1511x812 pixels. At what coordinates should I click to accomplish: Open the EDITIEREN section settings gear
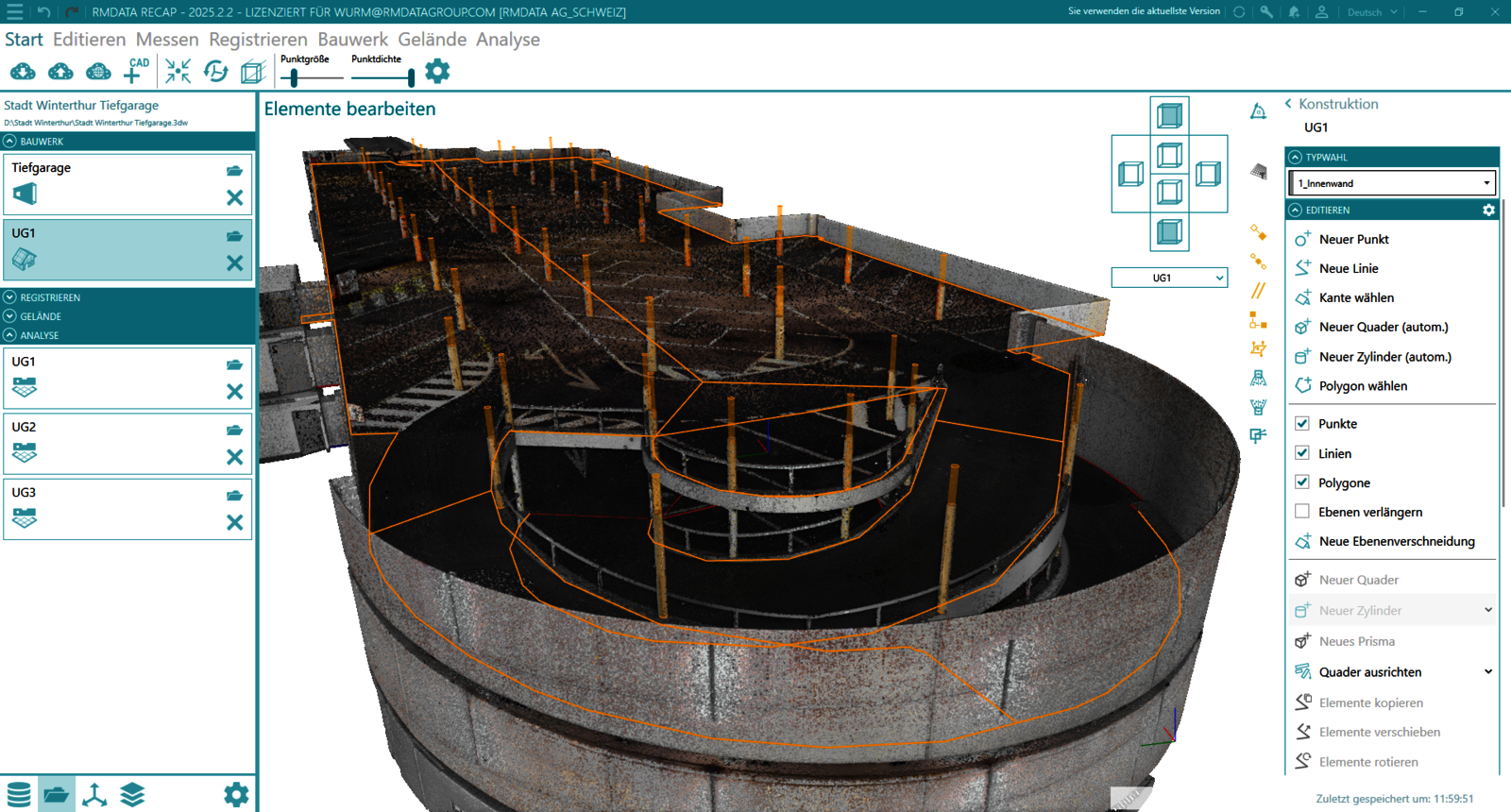pos(1488,211)
